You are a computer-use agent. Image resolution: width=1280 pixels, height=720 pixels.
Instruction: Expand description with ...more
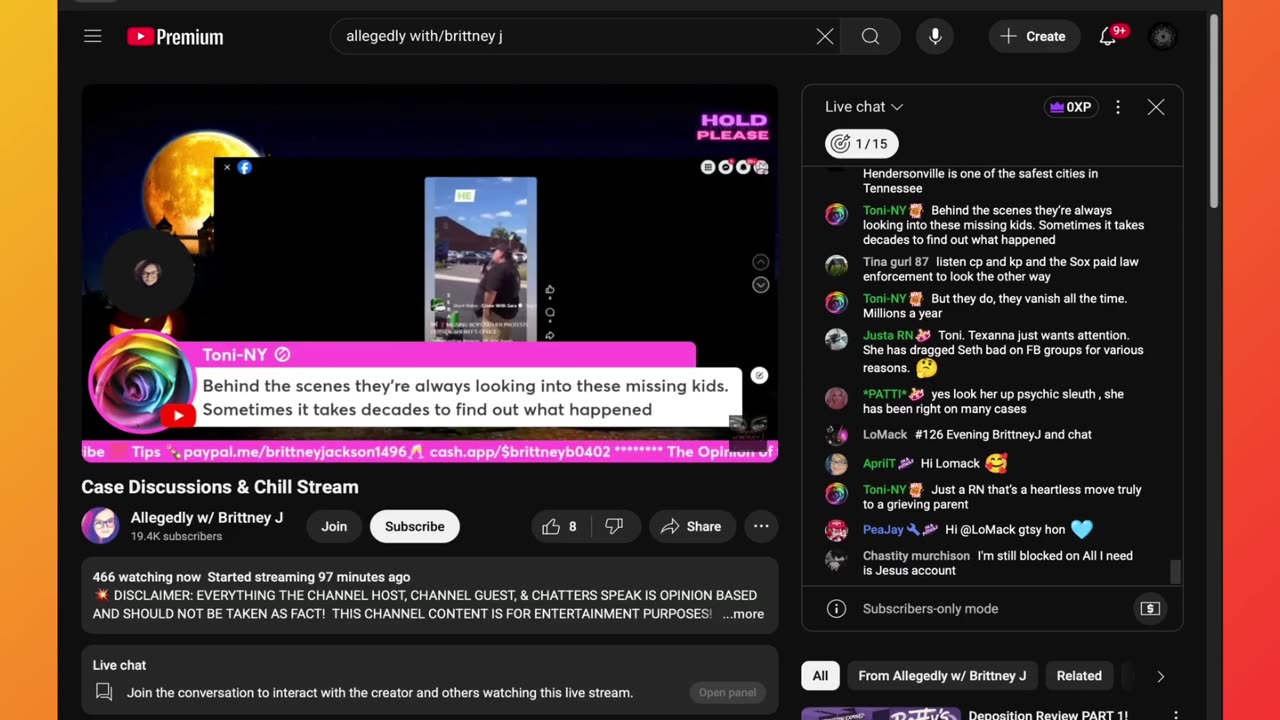click(743, 614)
